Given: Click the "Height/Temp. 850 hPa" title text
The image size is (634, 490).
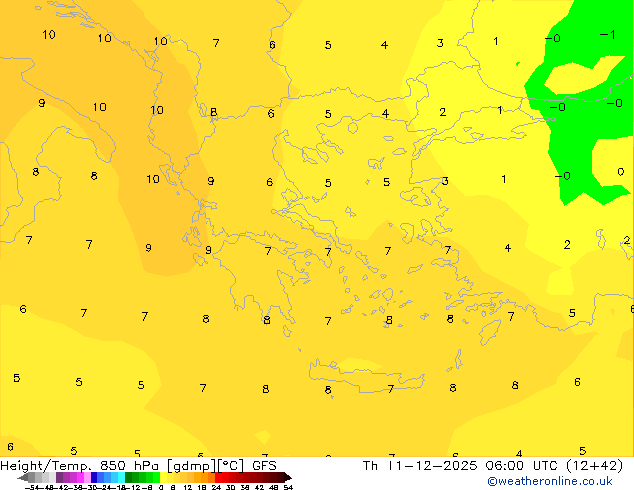Looking at the screenshot, I should point(81,466).
